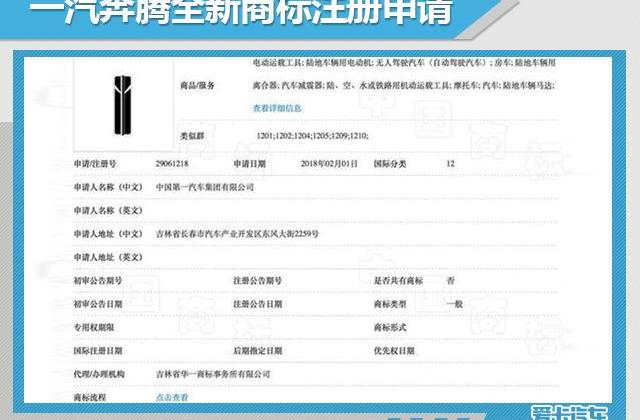Click the 代理/办理机构 label

click(x=99, y=374)
